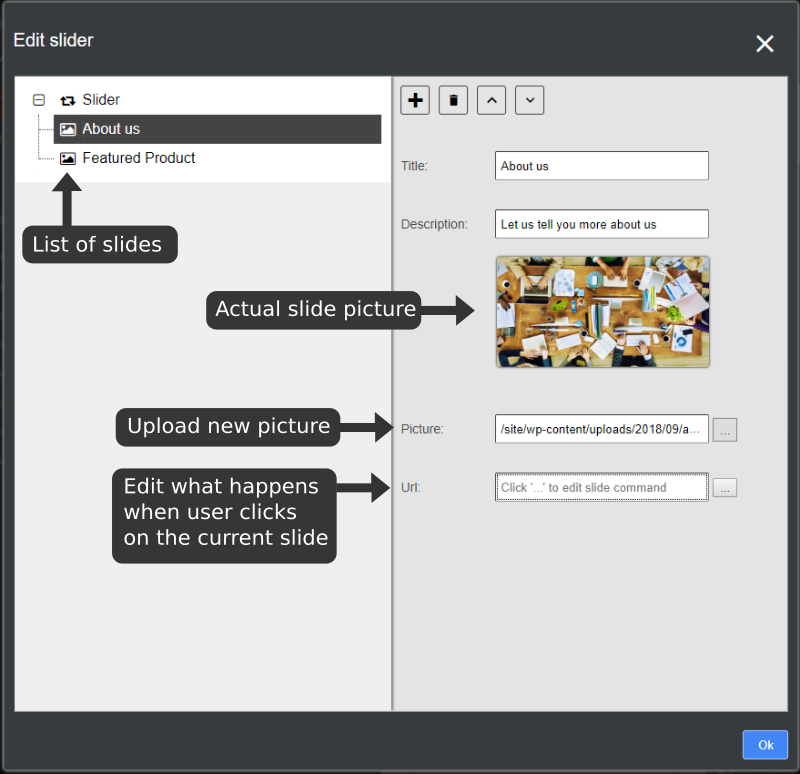The image size is (800, 774).
Task: Click the slide picture preview
Action: coord(602,312)
